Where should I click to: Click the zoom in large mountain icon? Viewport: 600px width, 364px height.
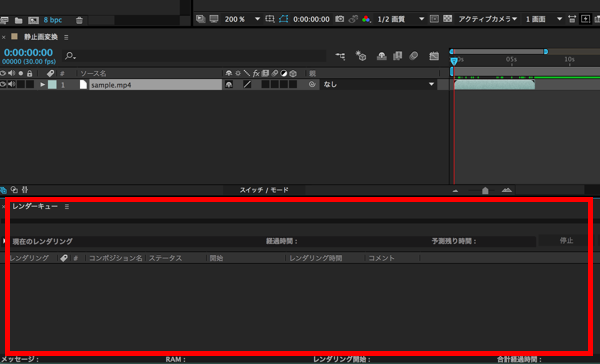pyautogui.click(x=507, y=190)
